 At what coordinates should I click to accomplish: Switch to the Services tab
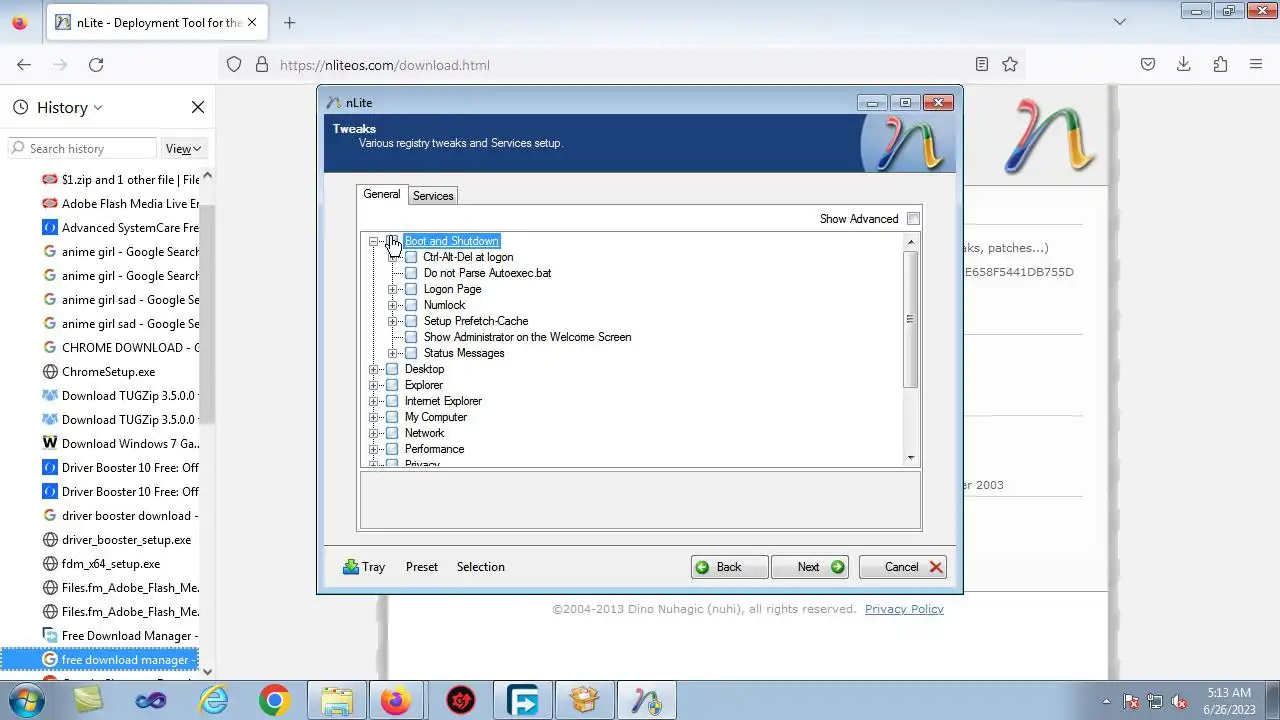pyautogui.click(x=433, y=196)
